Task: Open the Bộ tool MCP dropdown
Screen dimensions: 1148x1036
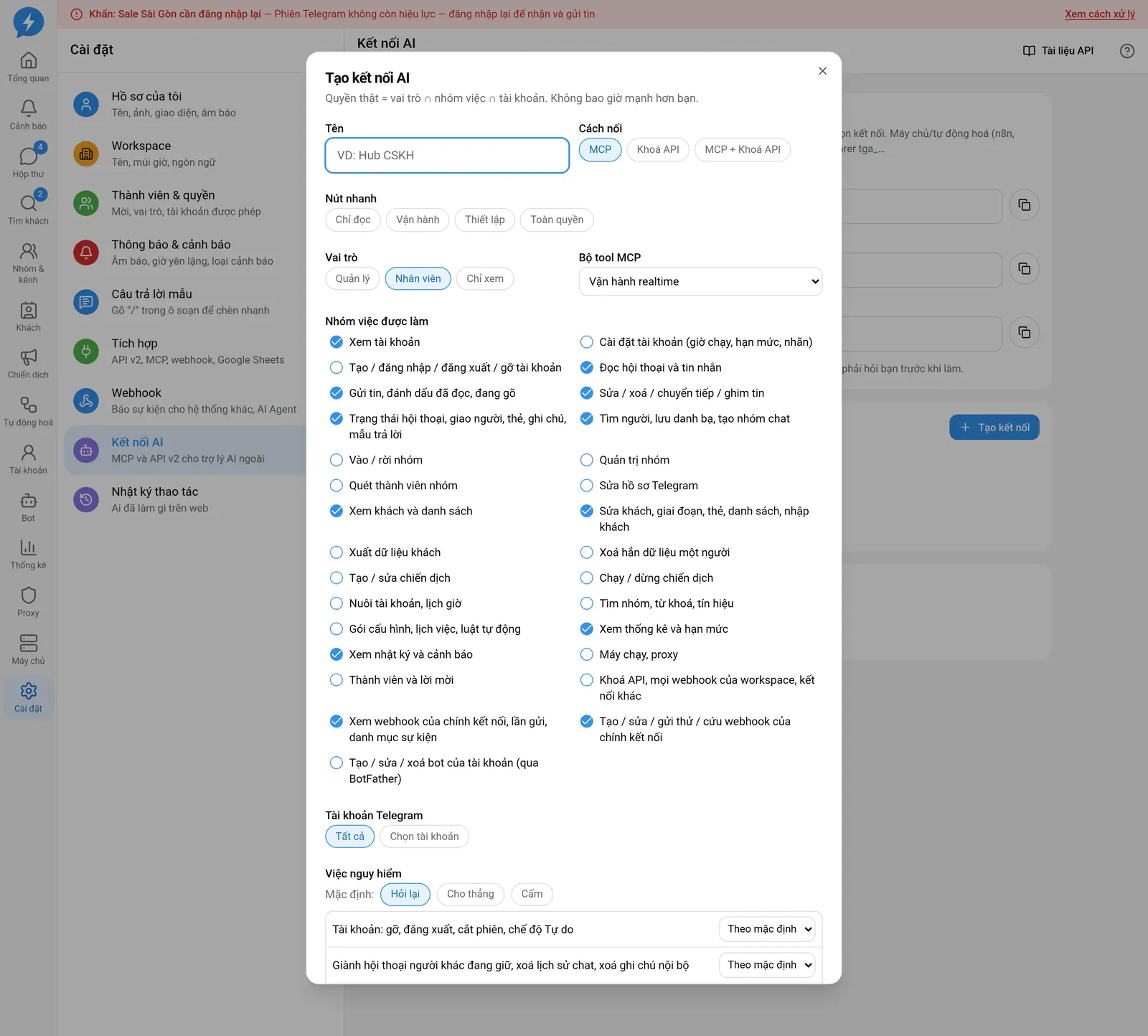Action: [x=700, y=281]
